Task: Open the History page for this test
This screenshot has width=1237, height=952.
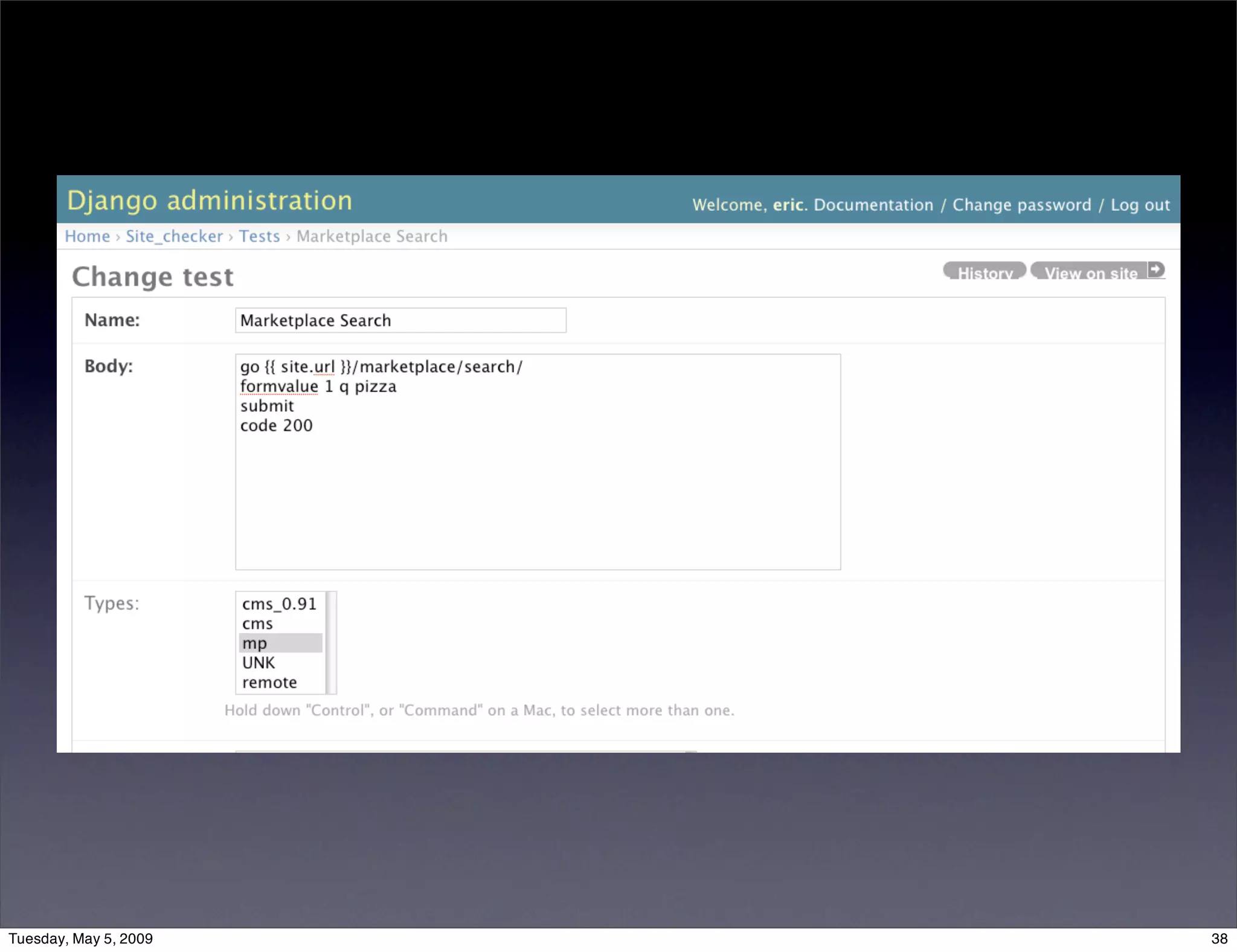Action: (985, 271)
